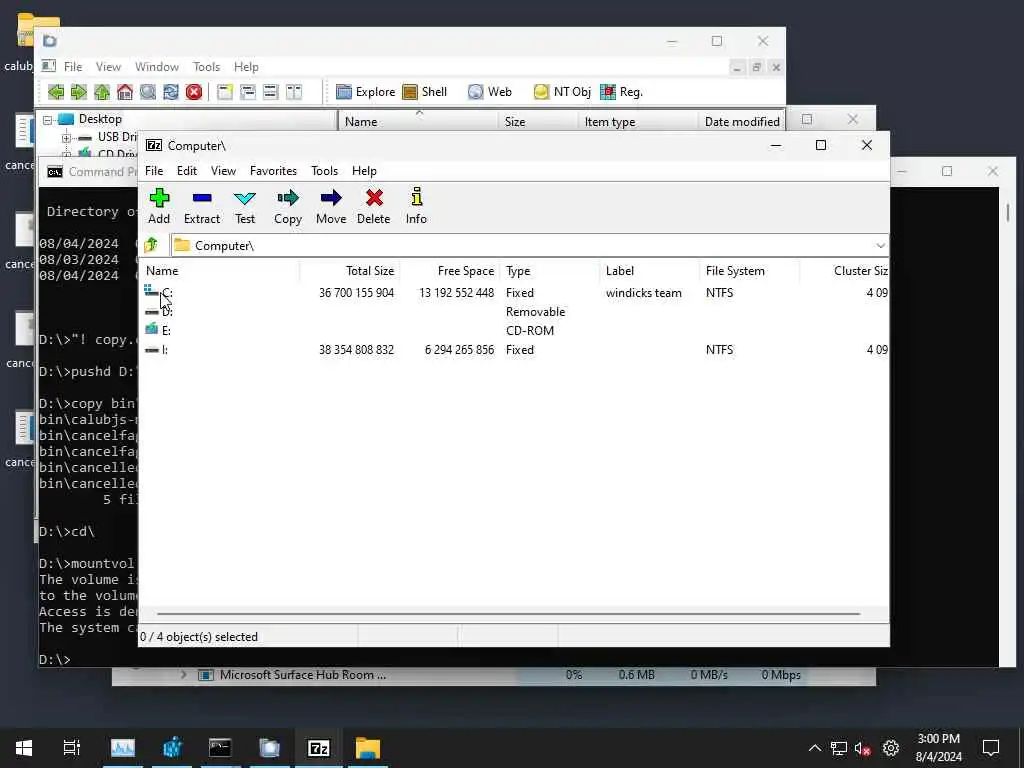Click the Web button in the back window

490,92
